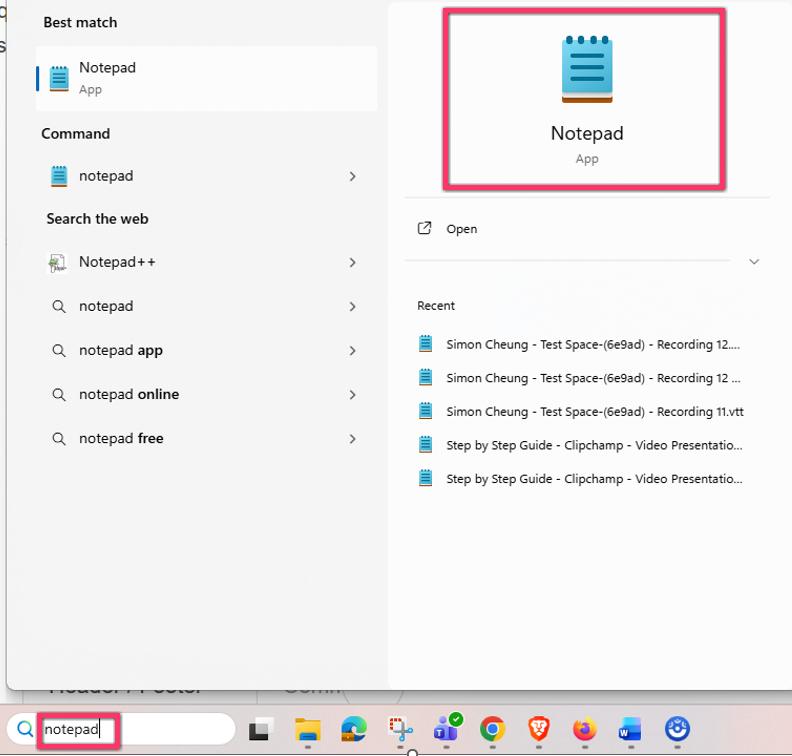Open Snipping Tool from the taskbar
792x756 pixels.
pos(400,729)
